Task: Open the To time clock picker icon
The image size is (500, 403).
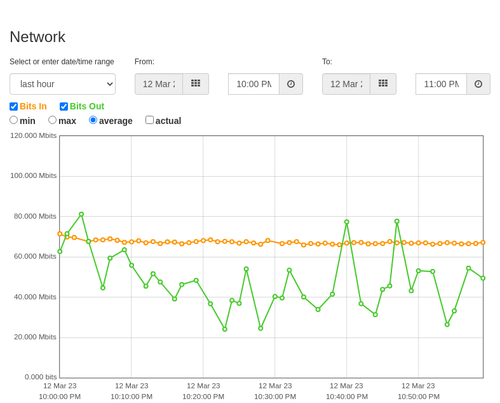Action: [478, 84]
